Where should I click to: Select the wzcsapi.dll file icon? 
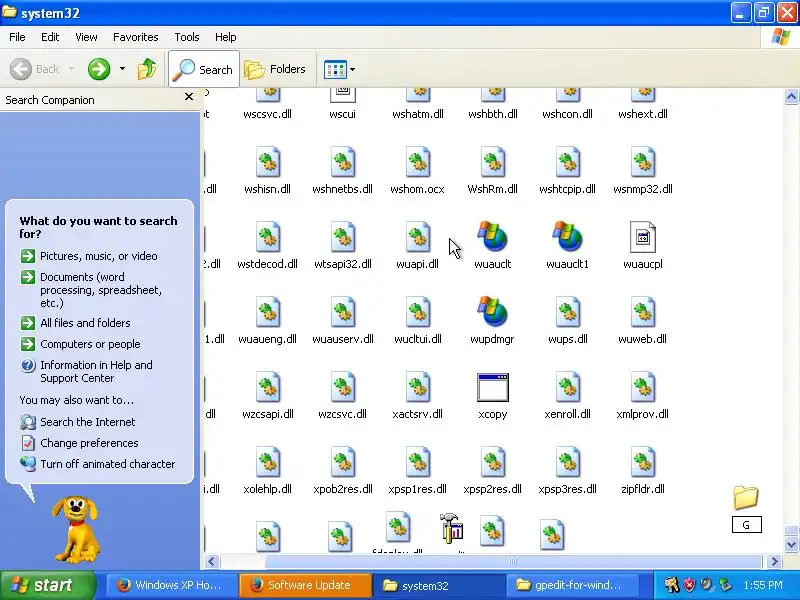pyautogui.click(x=267, y=387)
